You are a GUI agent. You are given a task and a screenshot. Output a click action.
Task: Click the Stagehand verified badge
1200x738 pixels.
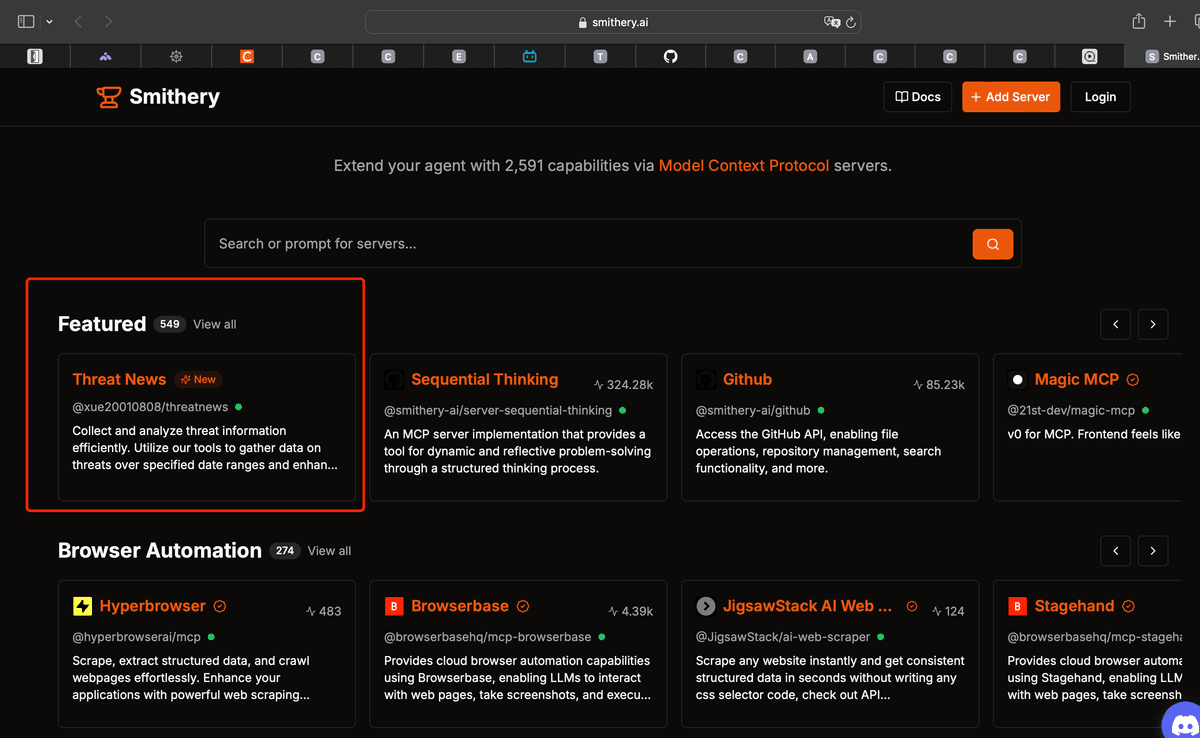pos(1129,606)
